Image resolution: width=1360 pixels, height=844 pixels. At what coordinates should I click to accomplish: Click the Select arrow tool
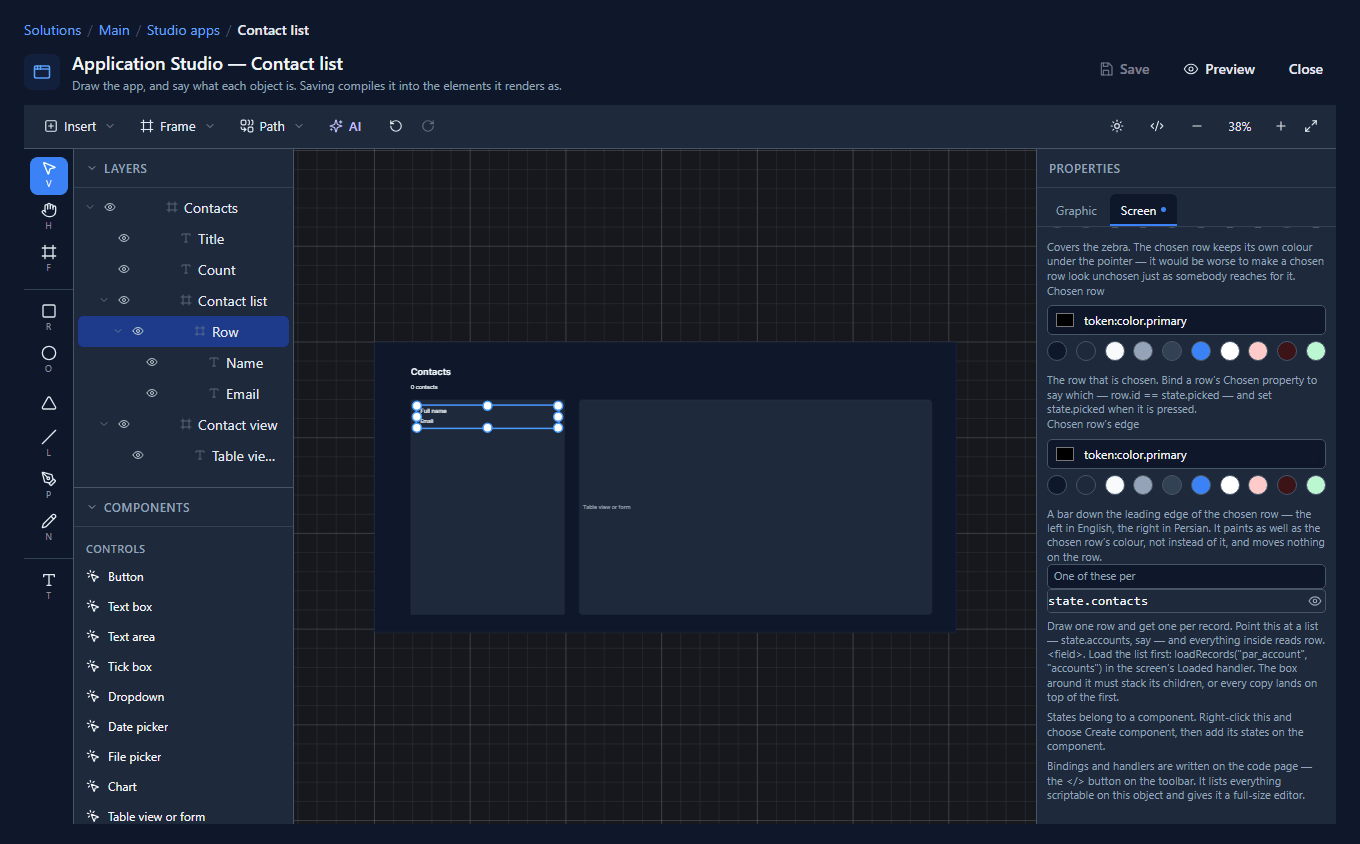click(x=49, y=175)
